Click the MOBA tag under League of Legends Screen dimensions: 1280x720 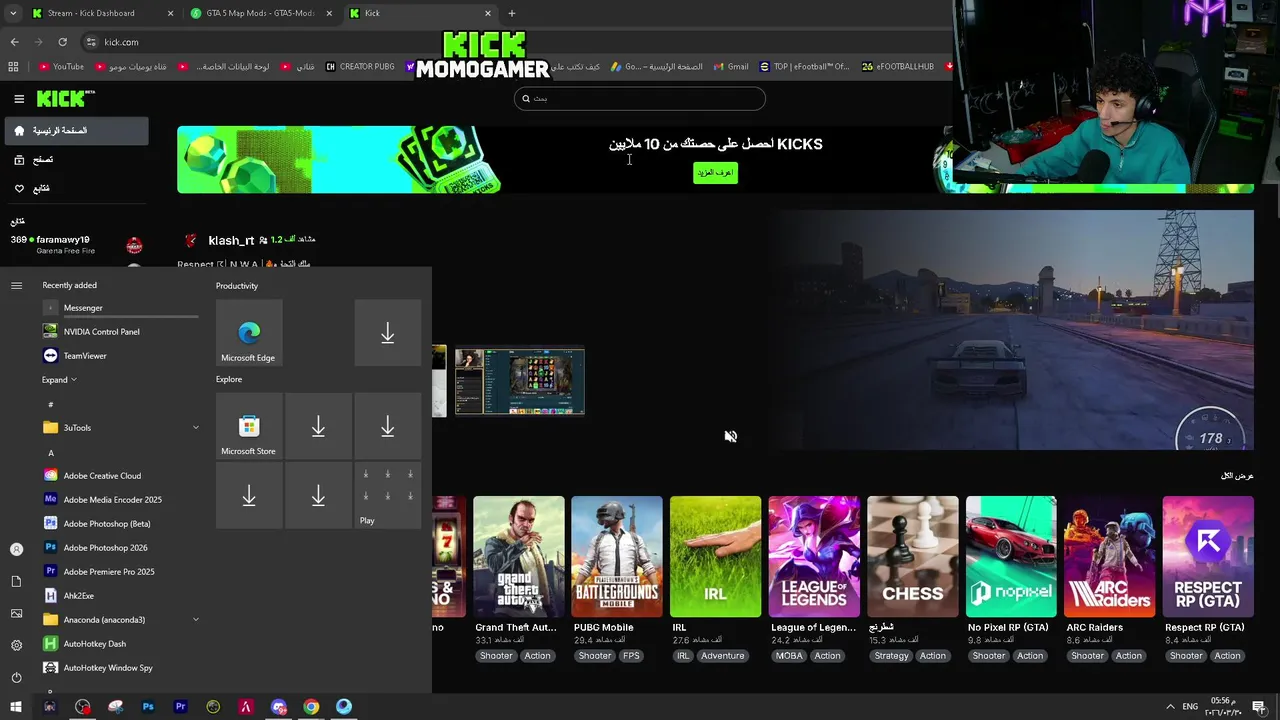click(x=789, y=656)
